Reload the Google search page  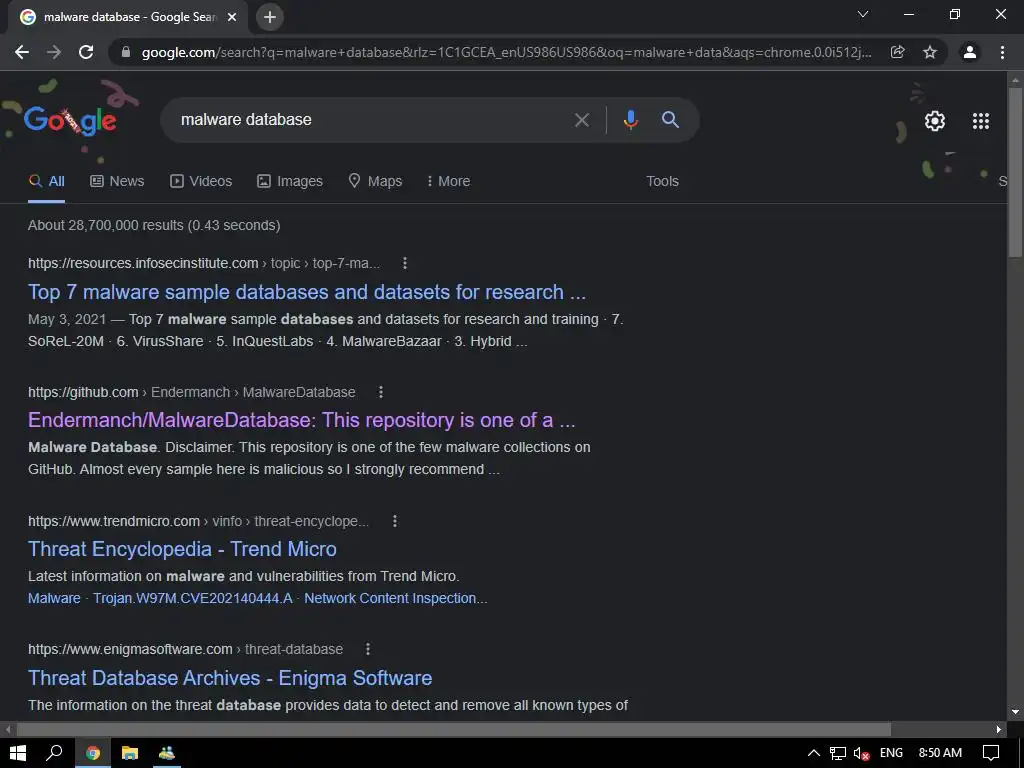coord(86,52)
